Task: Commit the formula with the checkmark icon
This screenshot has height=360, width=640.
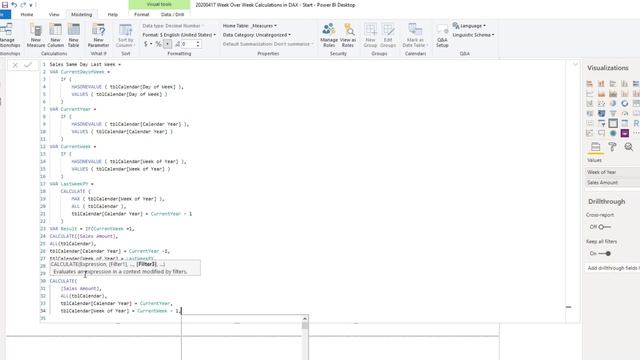Action: point(28,65)
